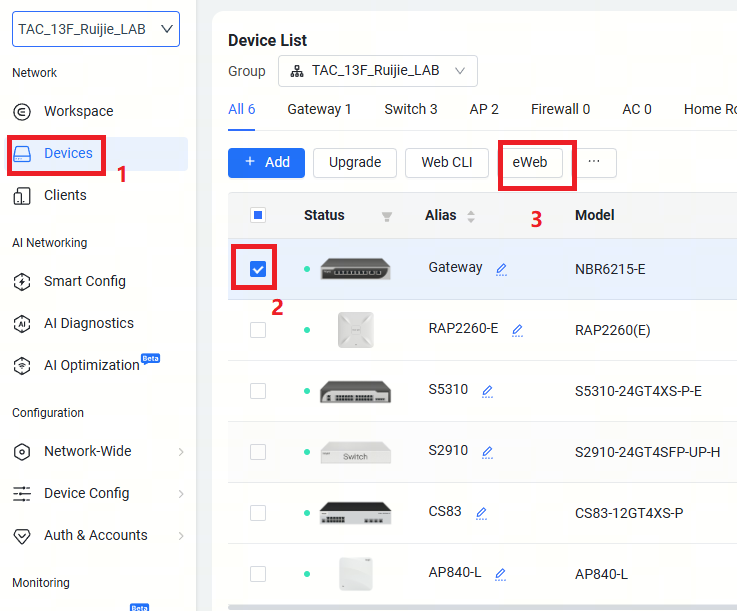Click the AI Optimization wifi icon
Viewport: 737px width, 611px height.
coord(22,366)
